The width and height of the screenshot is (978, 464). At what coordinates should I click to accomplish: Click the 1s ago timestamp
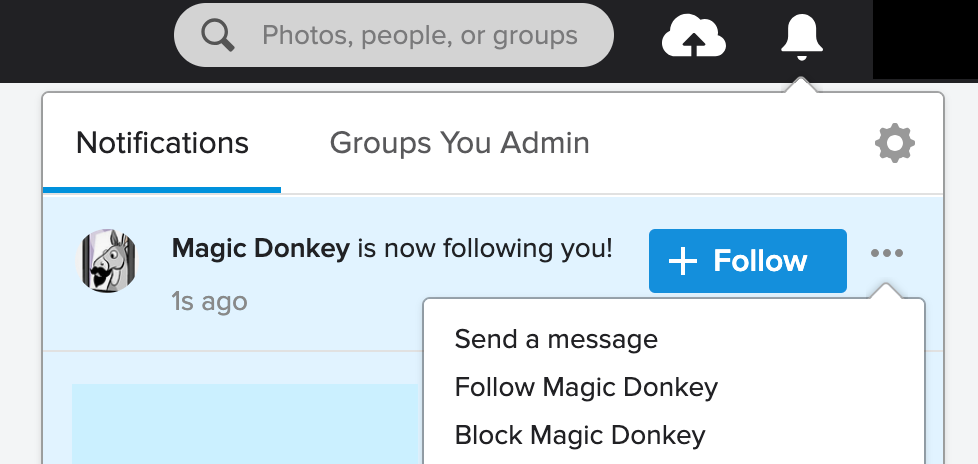209,301
